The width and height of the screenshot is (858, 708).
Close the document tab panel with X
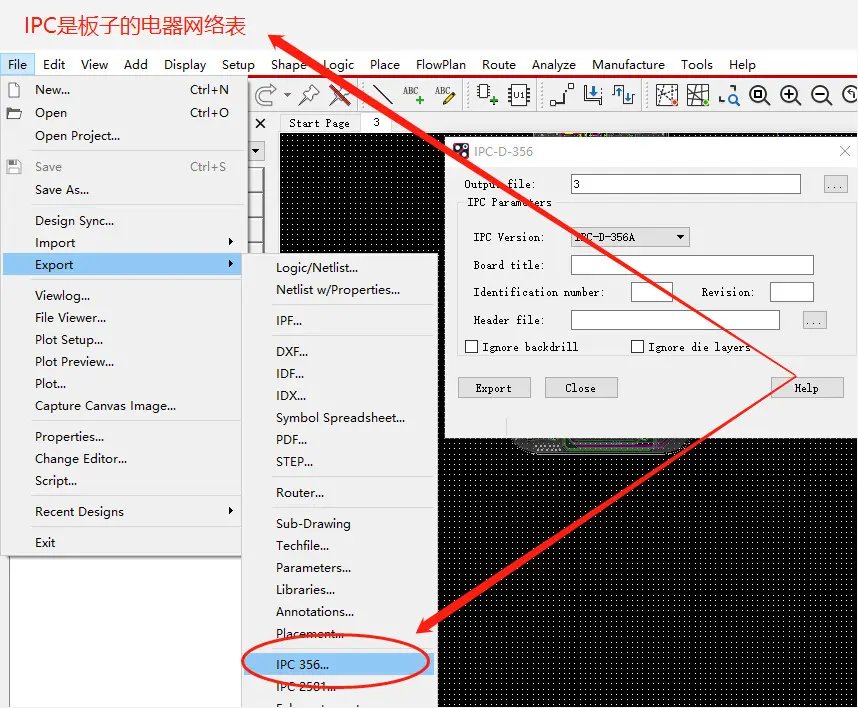[x=260, y=124]
